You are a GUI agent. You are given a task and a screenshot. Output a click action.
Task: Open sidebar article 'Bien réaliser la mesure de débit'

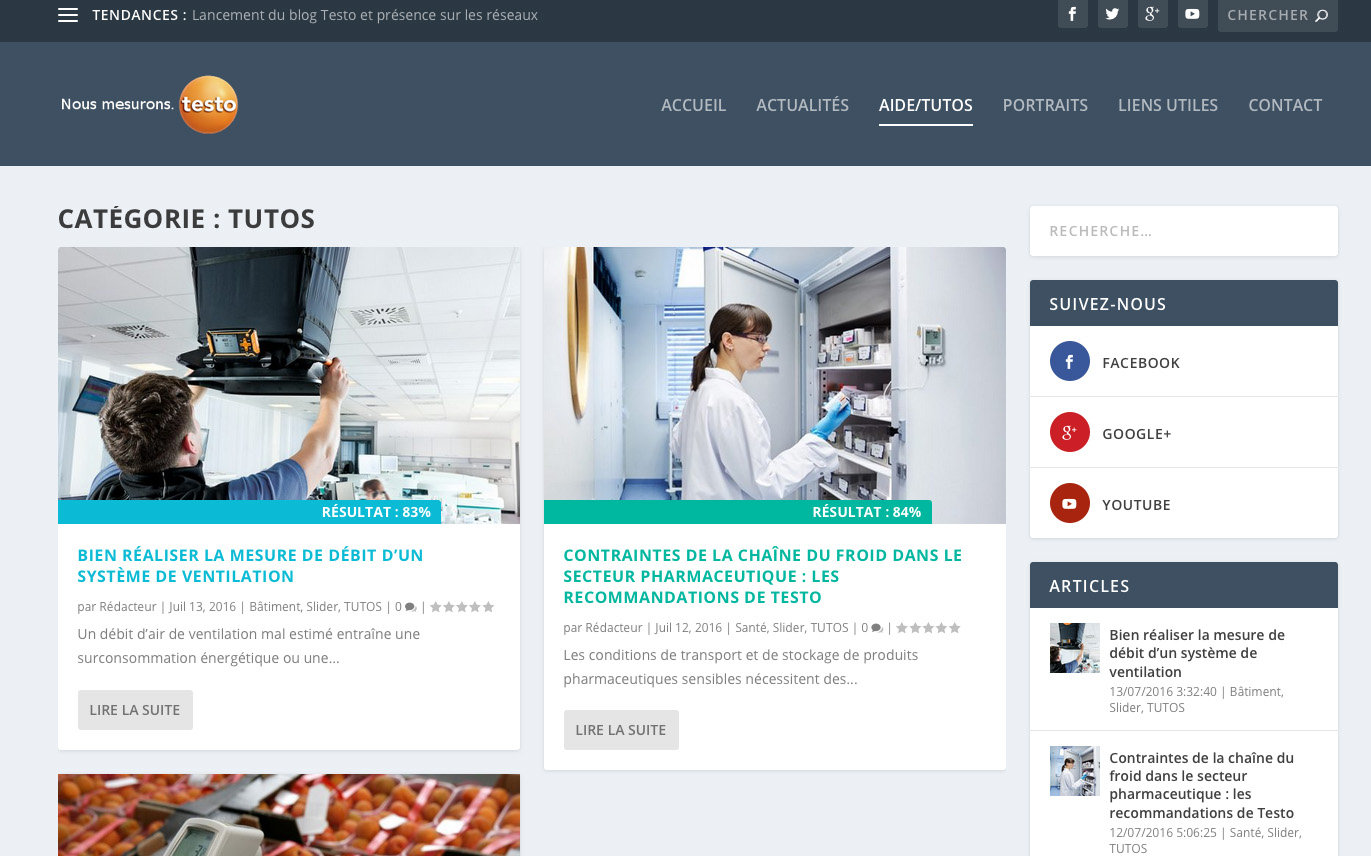point(1197,653)
